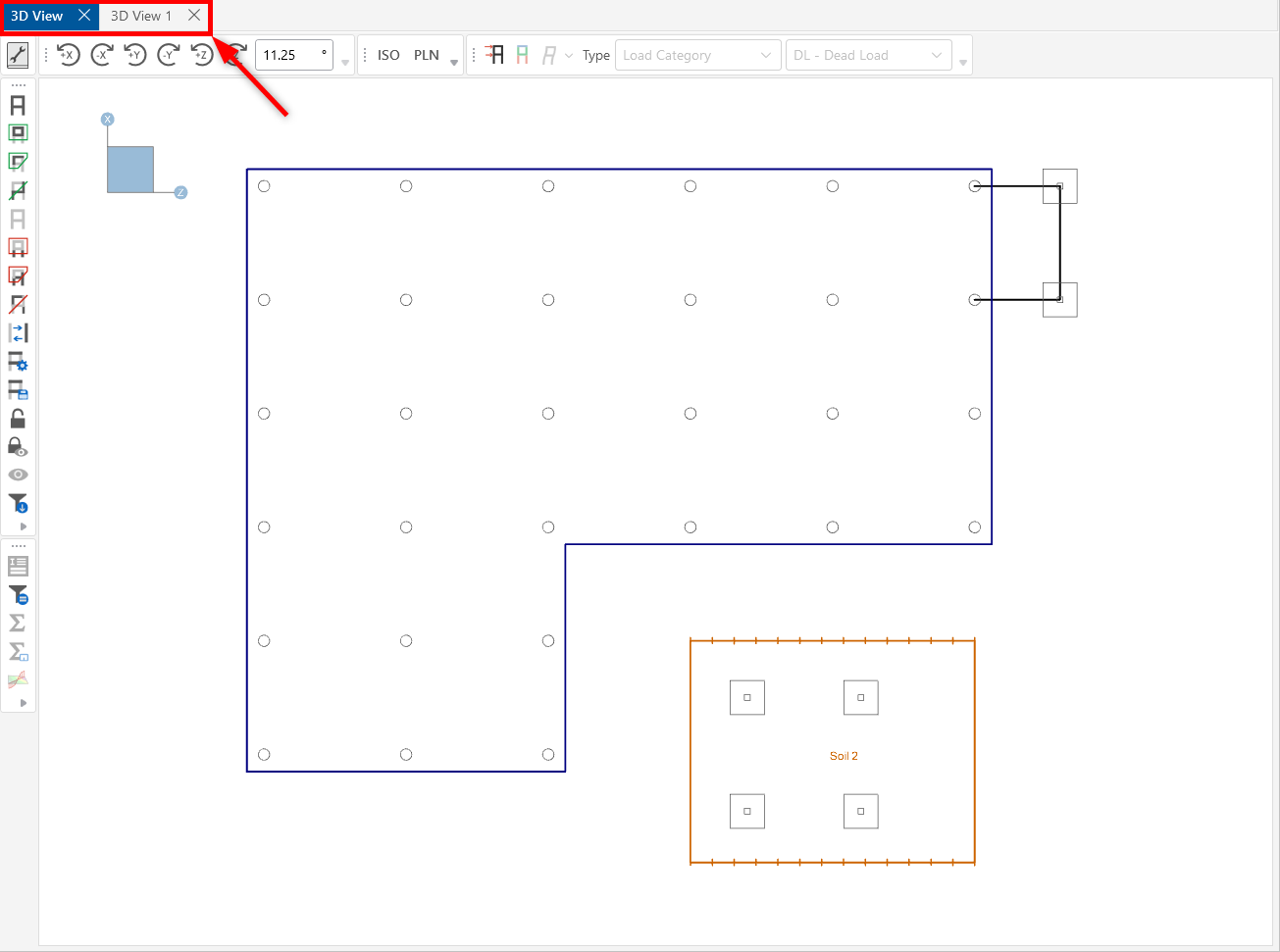Click the wrench settings icon
Image resolution: width=1280 pixels, height=952 pixels.
coord(18,55)
